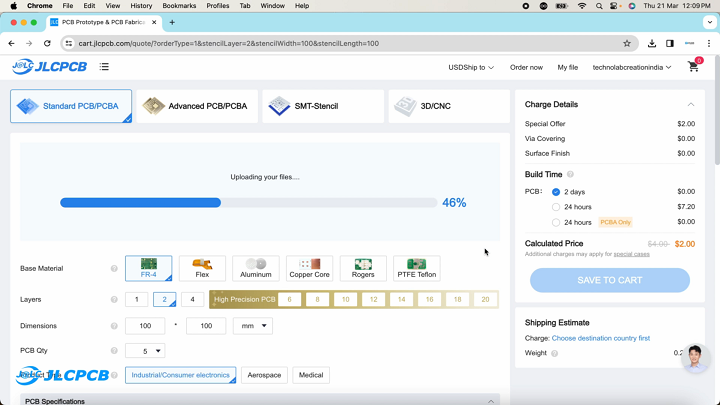720x405 pixels.
Task: Open the special cases link
Action: [631, 254]
